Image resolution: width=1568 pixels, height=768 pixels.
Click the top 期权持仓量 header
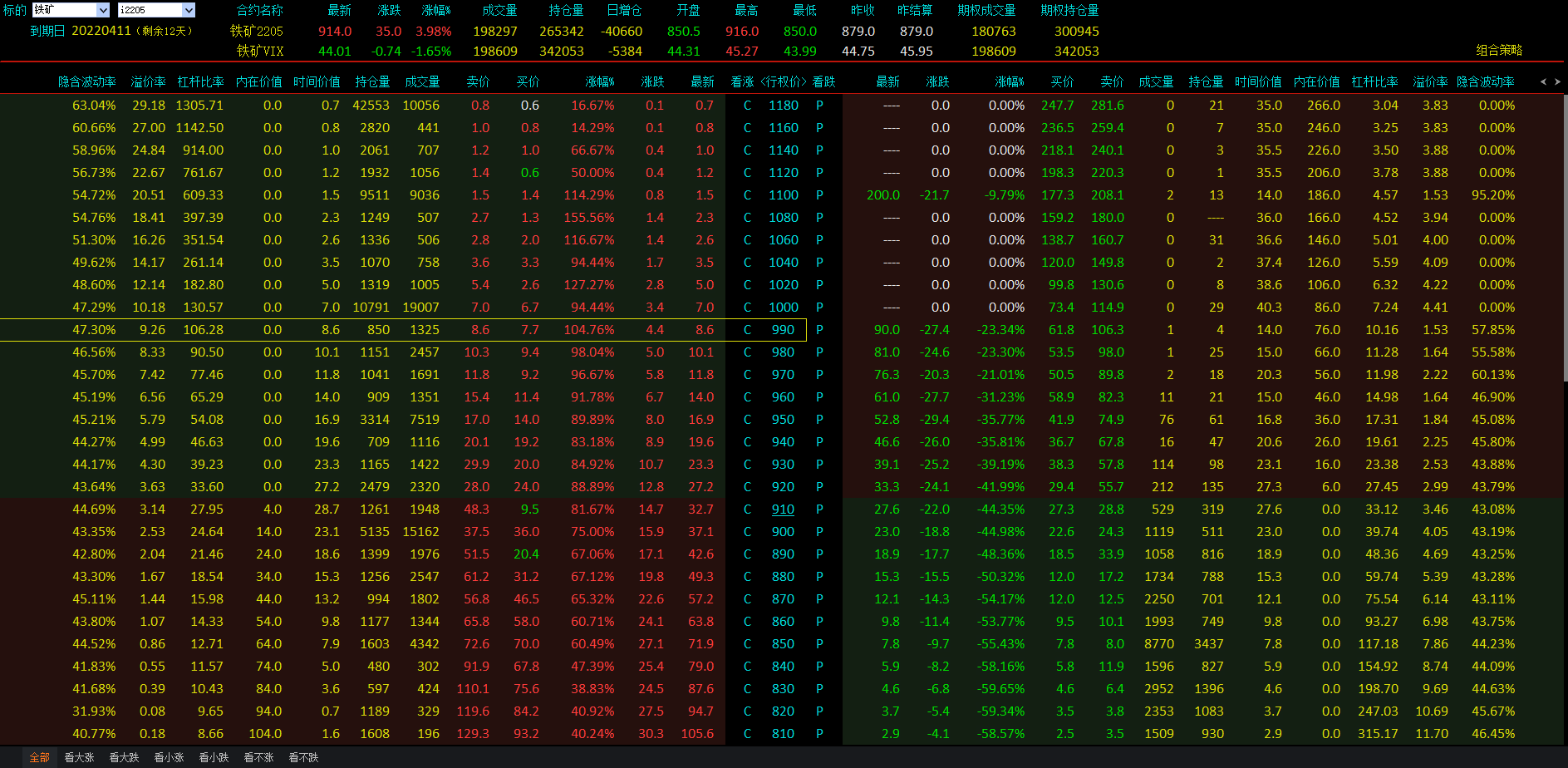point(1069,10)
